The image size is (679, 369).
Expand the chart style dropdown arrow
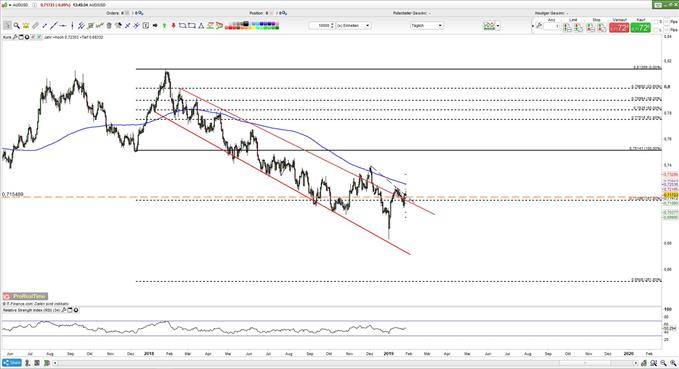click(498, 26)
